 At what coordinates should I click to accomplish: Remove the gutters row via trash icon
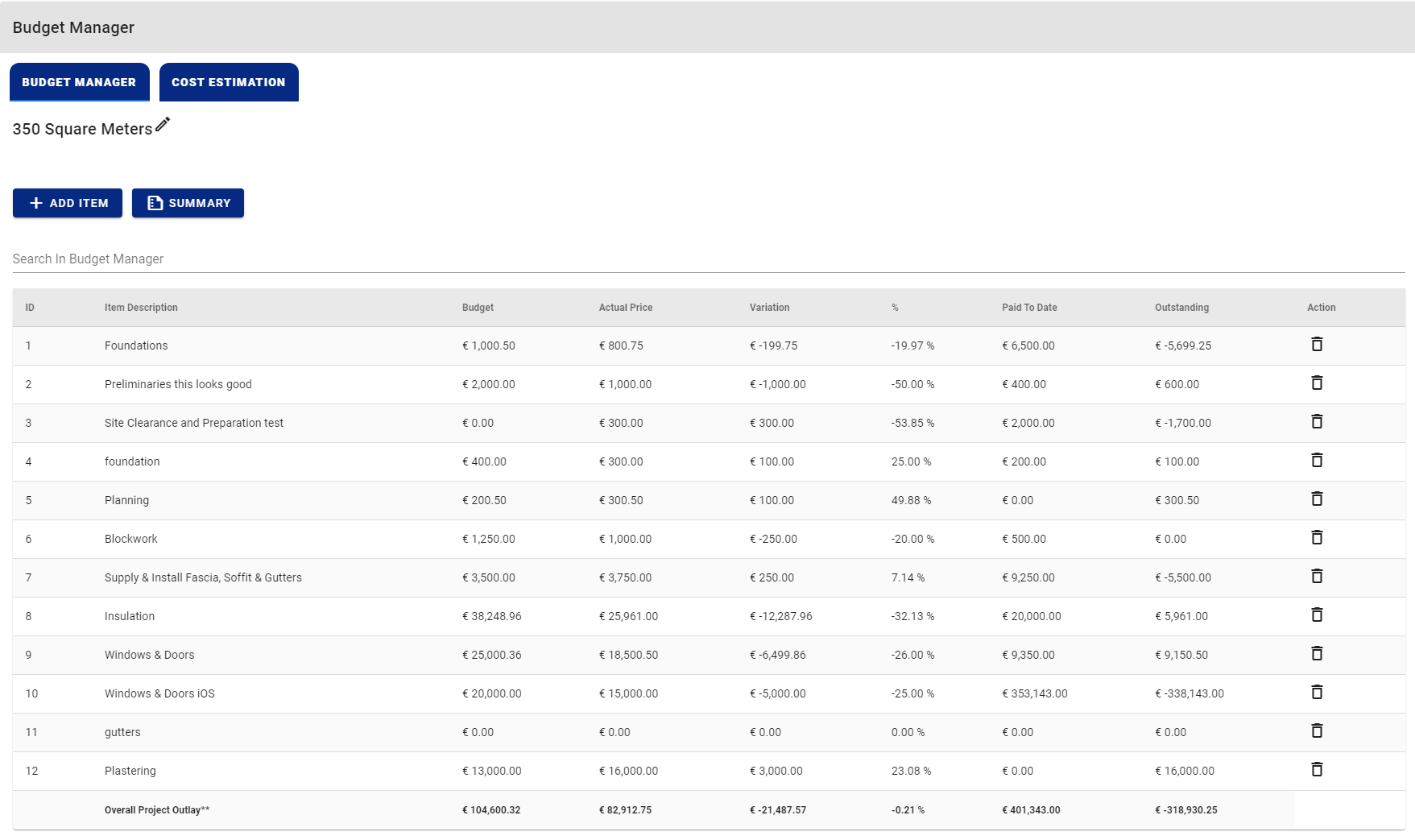click(1317, 731)
